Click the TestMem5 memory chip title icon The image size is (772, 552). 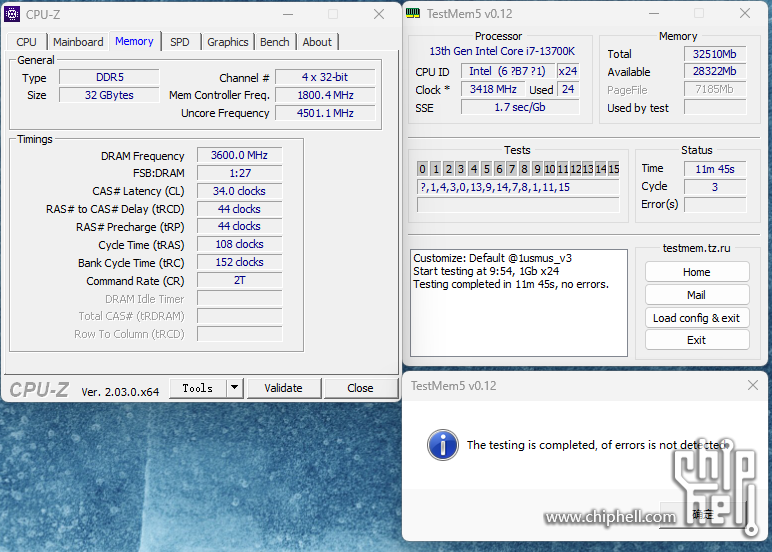[413, 13]
